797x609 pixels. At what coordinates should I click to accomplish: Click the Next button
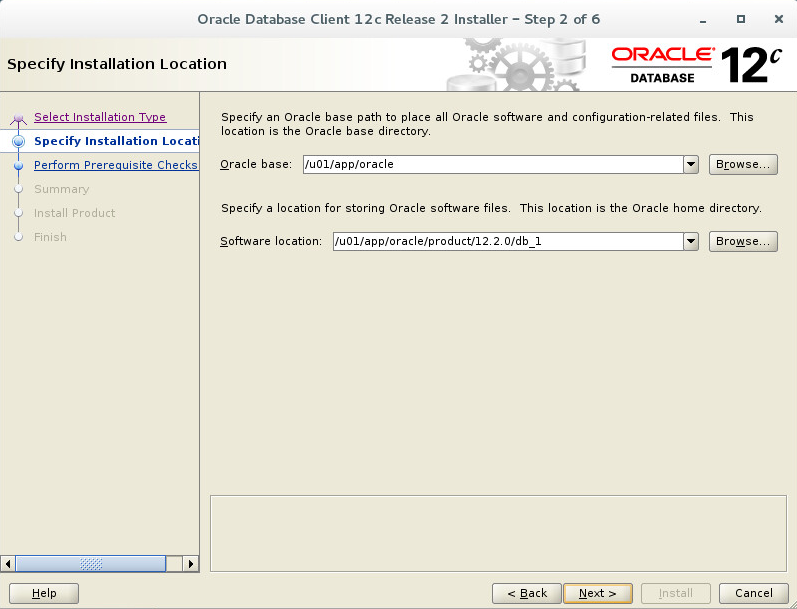point(598,593)
